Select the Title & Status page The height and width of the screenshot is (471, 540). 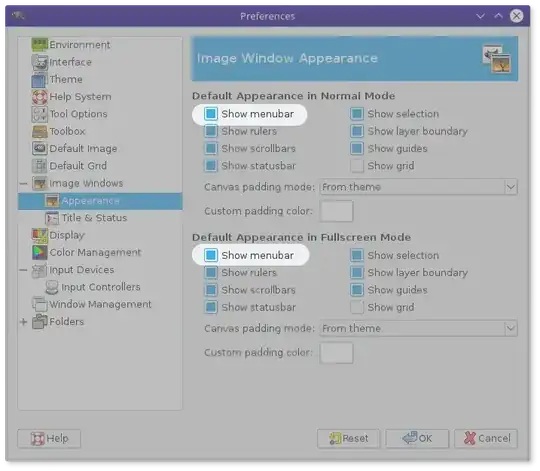point(94,218)
